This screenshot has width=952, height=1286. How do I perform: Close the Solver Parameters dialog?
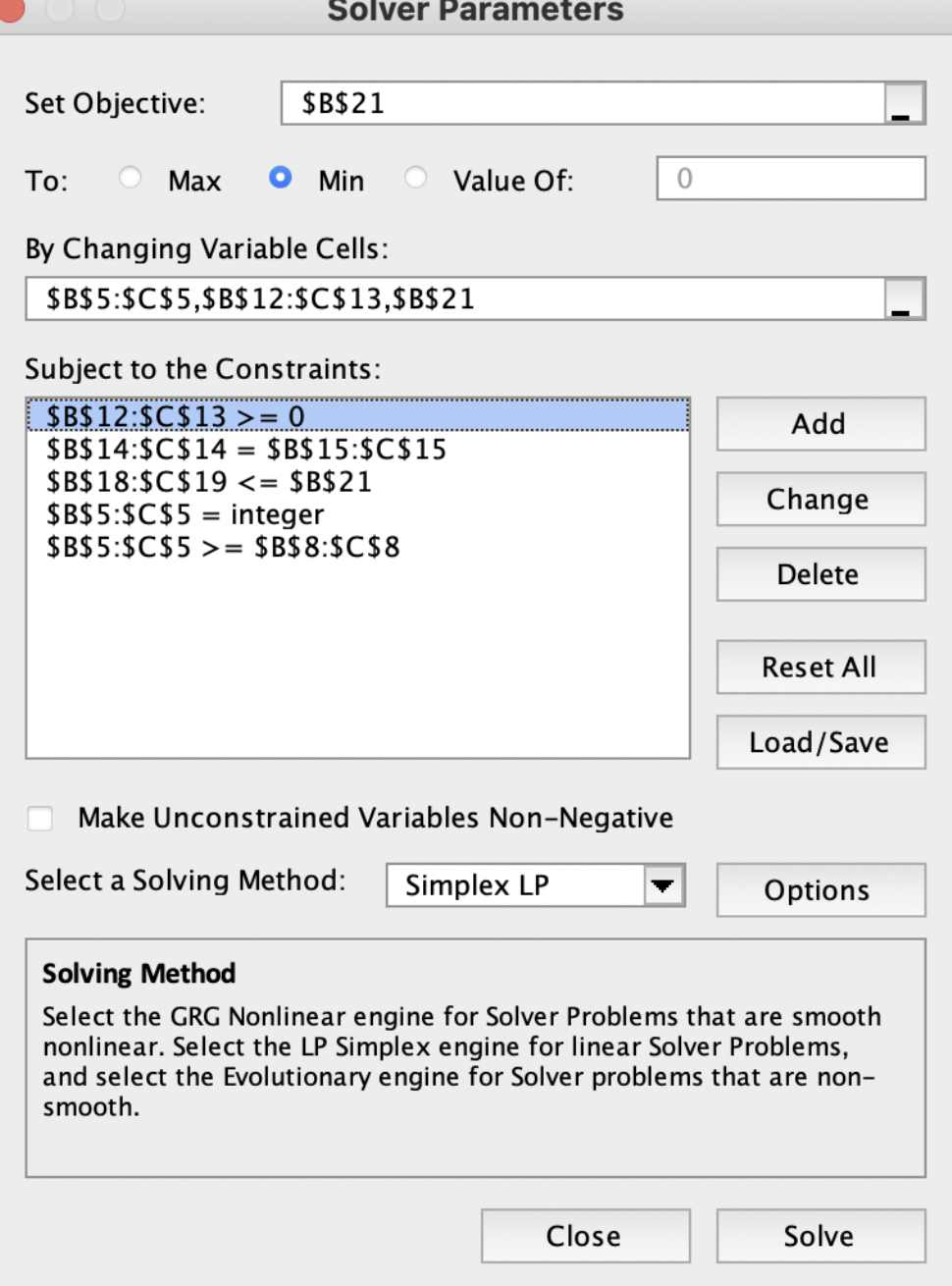tap(585, 1235)
